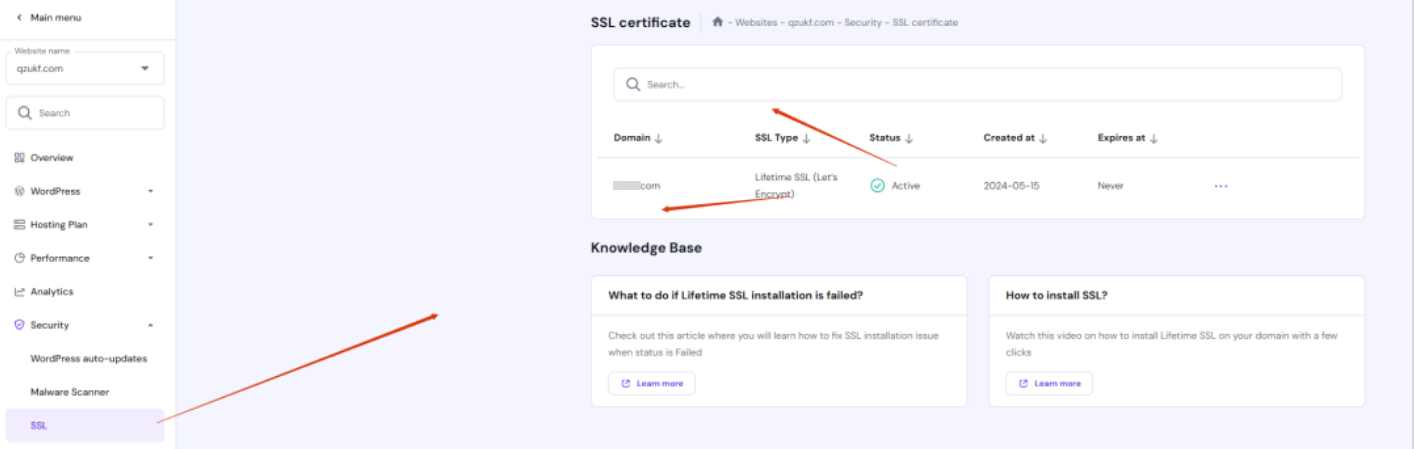Viewport: 1414px width, 449px height.
Task: Click the Hosting Plan server icon
Action: click(x=19, y=225)
